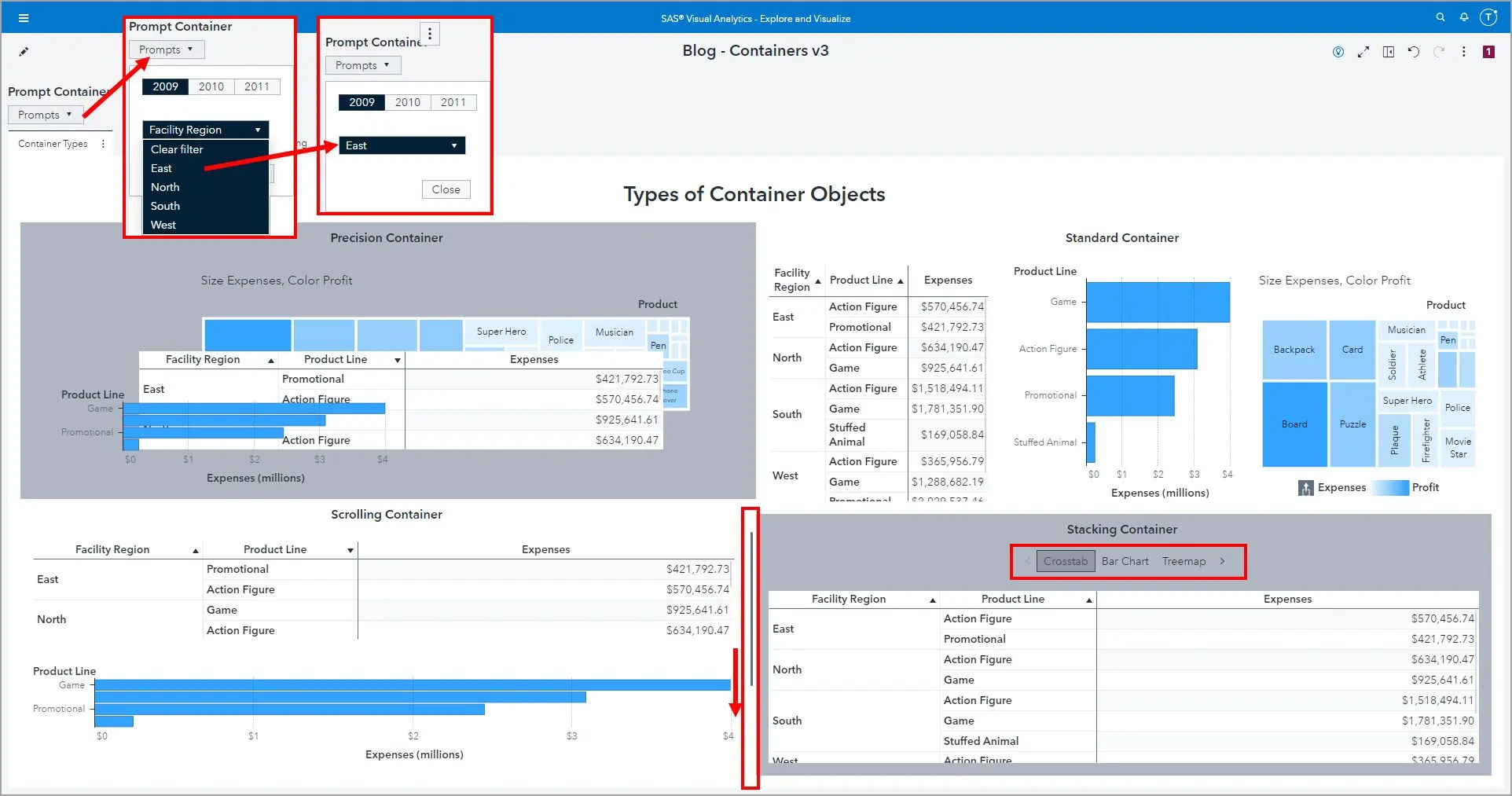
Task: Open the East region dropdown
Action: click(x=402, y=145)
